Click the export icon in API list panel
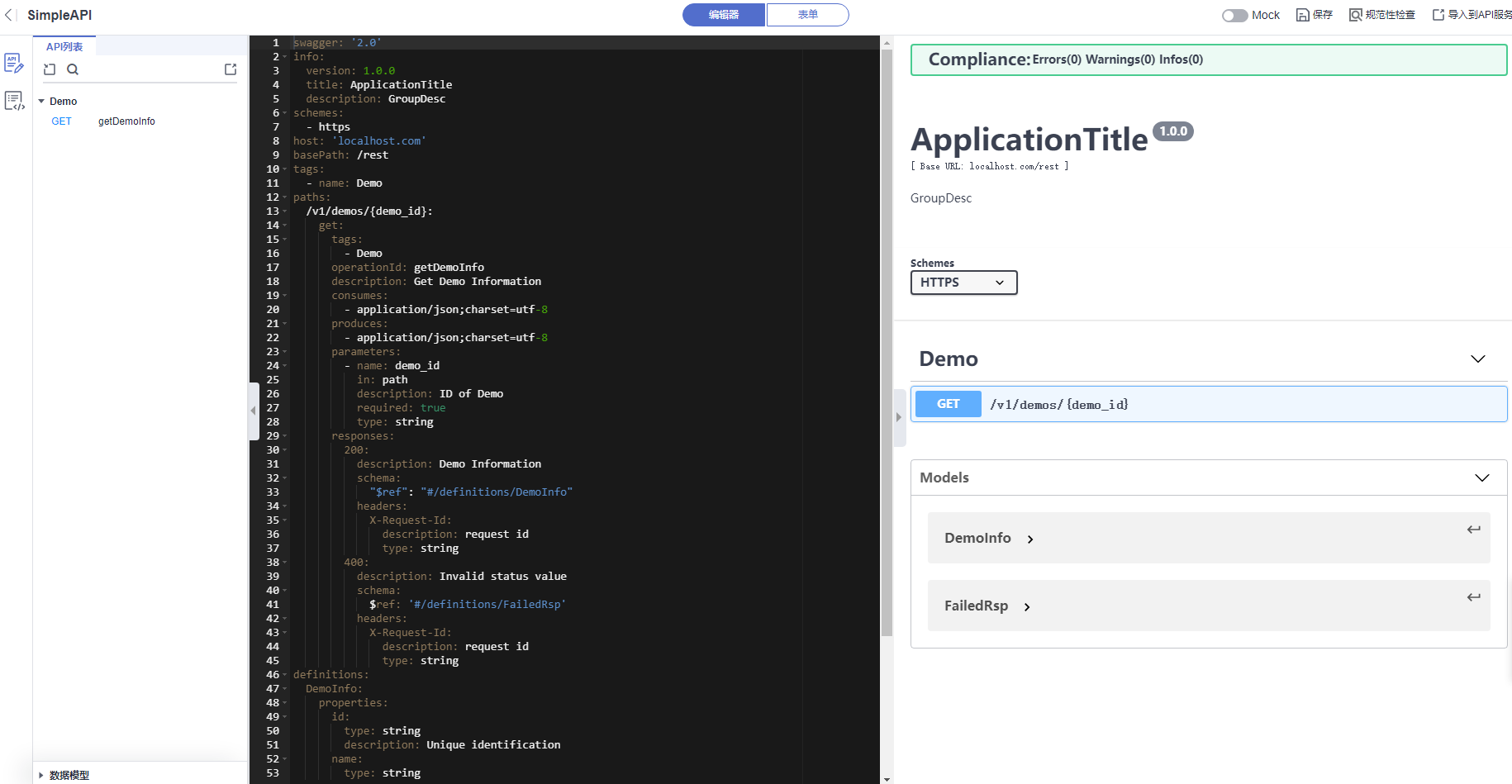 [231, 69]
